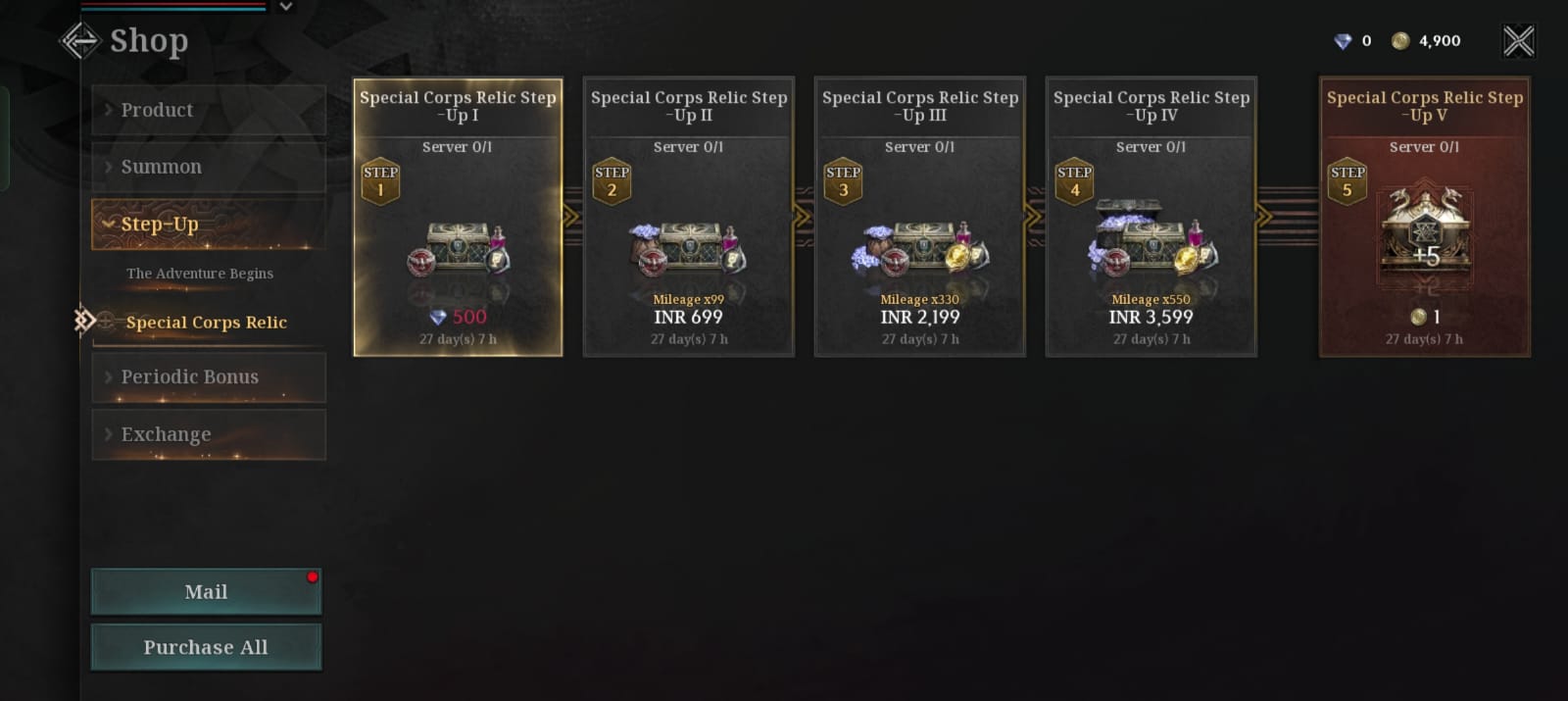
Task: Click the STEP 3 hexagon badge
Action: [843, 181]
